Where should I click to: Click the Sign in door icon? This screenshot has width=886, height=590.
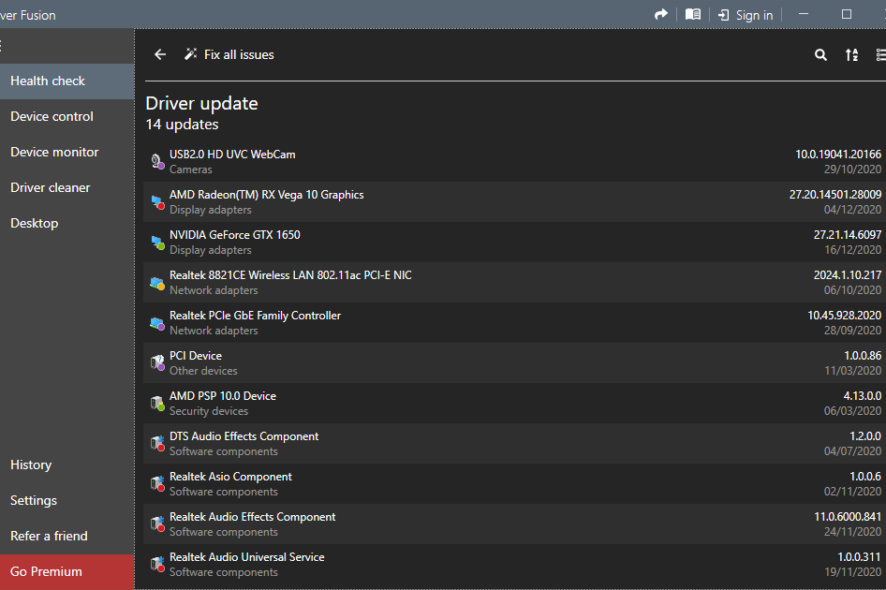point(723,15)
